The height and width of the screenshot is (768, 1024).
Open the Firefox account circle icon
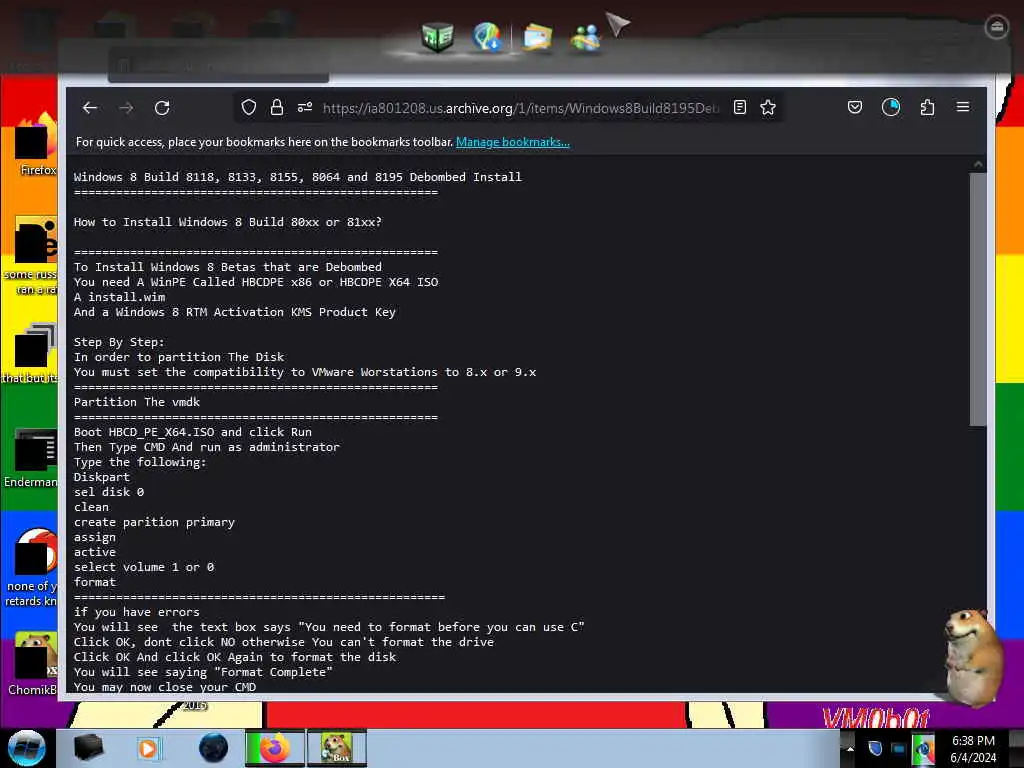891,107
